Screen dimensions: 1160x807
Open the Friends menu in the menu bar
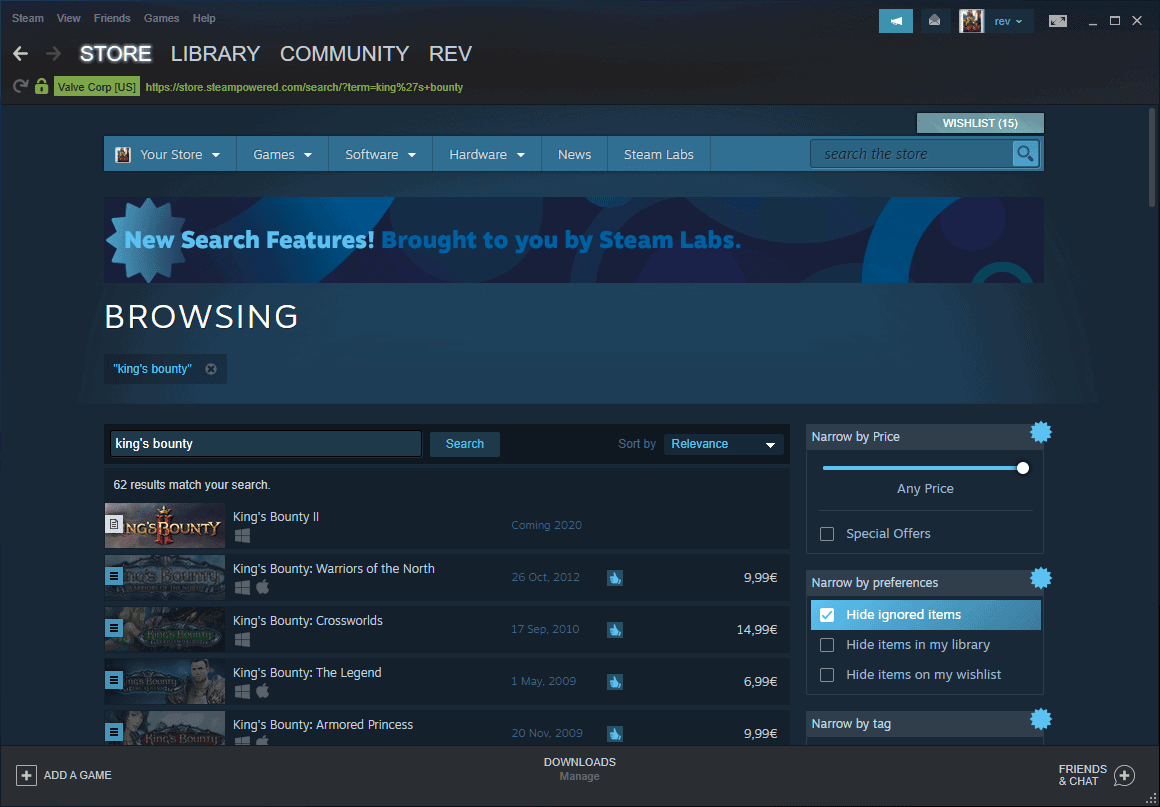point(112,18)
